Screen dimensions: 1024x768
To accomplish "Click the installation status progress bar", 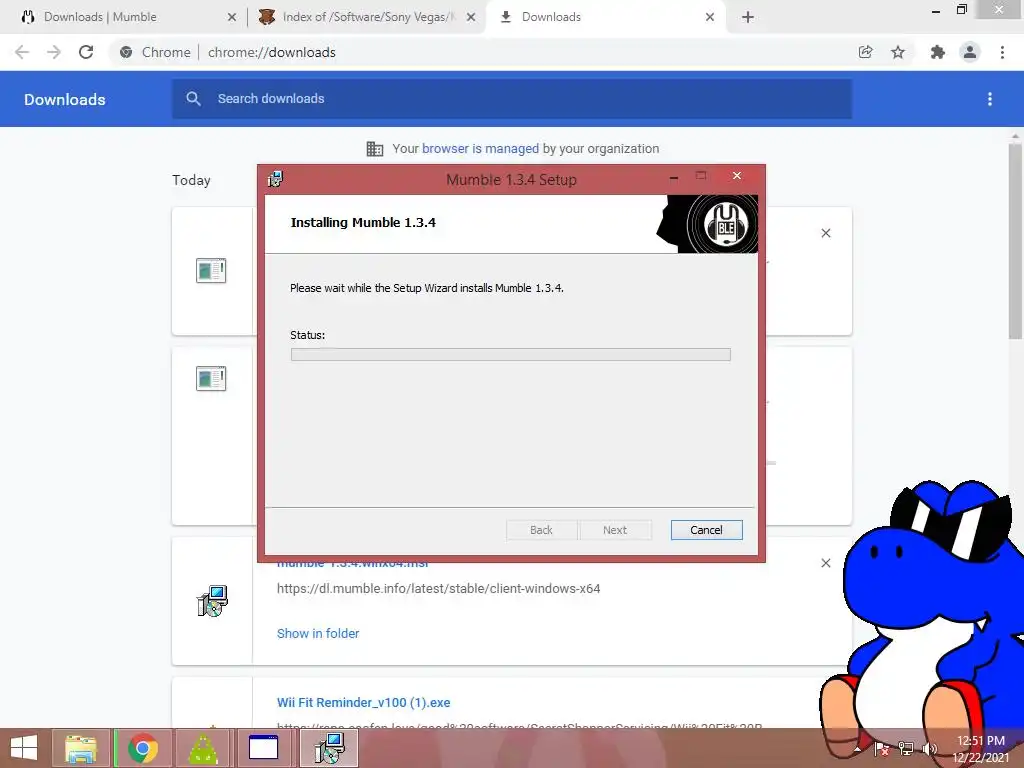I will click(510, 355).
